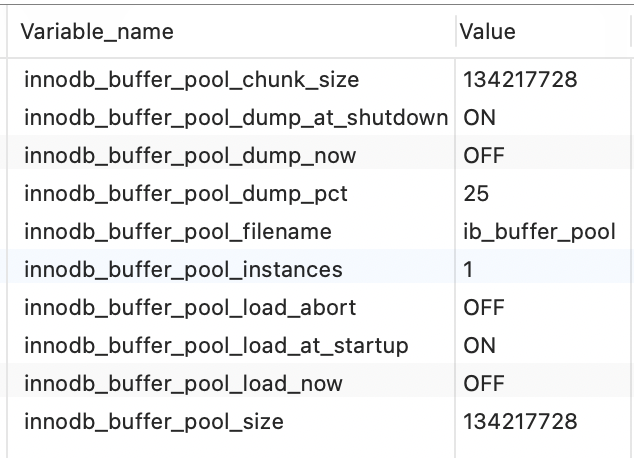Image resolution: width=634 pixels, height=458 pixels.
Task: Click the chunk_size value 134217728
Action: point(520,80)
